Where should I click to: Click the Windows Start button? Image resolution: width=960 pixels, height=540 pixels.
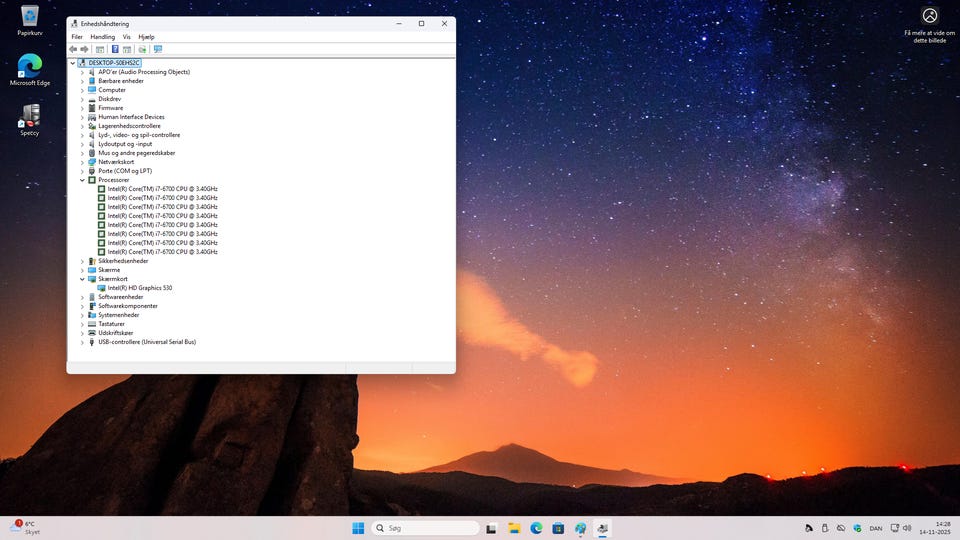[x=358, y=528]
